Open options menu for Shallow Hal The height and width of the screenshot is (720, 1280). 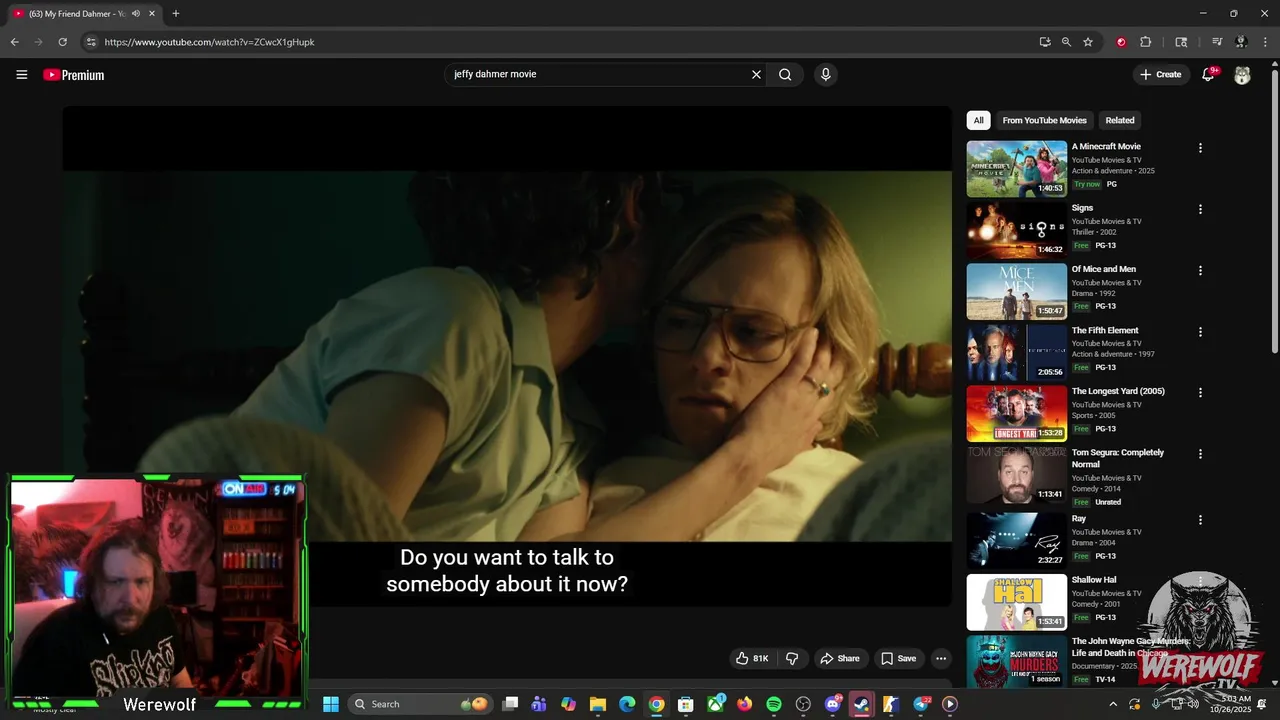[1200, 581]
